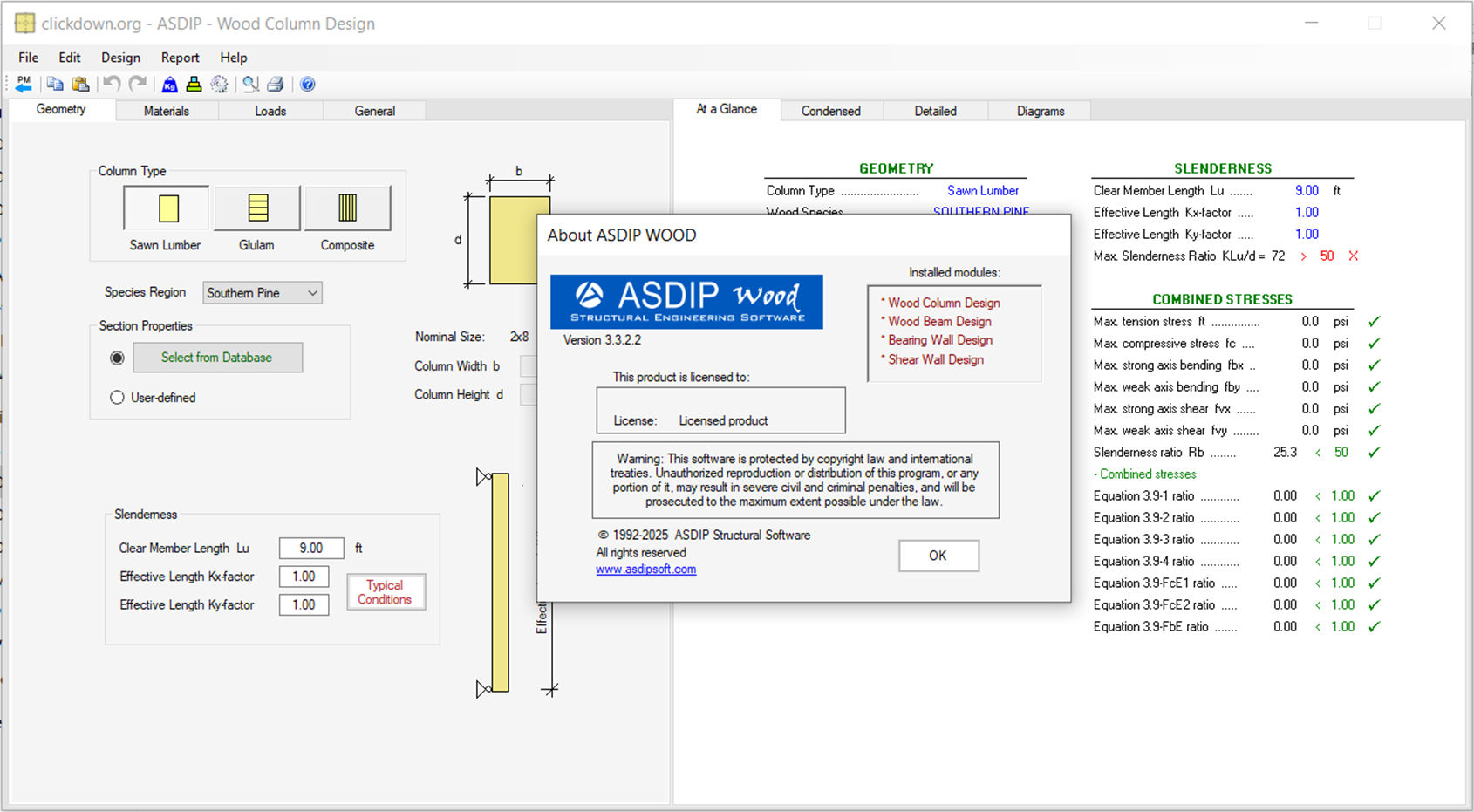
Task: Click the printer icon
Action: (276, 84)
